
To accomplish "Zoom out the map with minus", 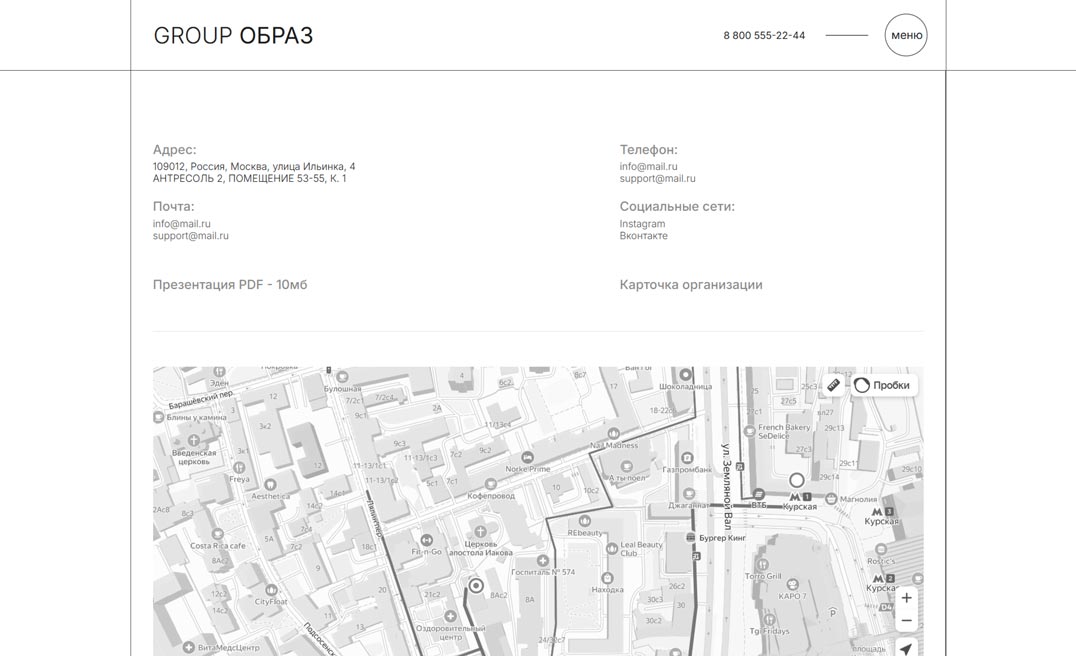I will point(906,620).
